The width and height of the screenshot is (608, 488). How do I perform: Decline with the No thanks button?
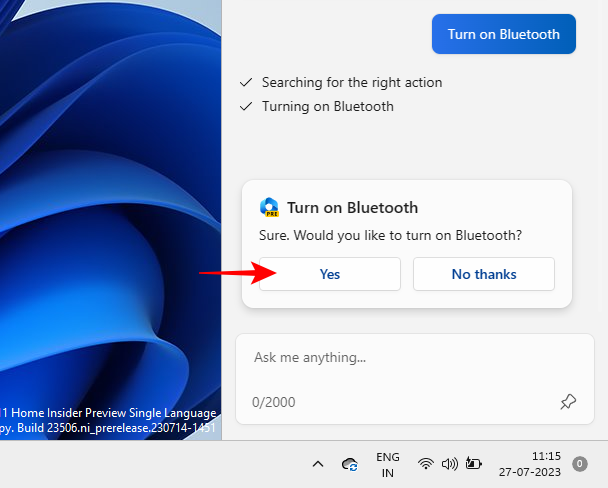click(x=484, y=274)
